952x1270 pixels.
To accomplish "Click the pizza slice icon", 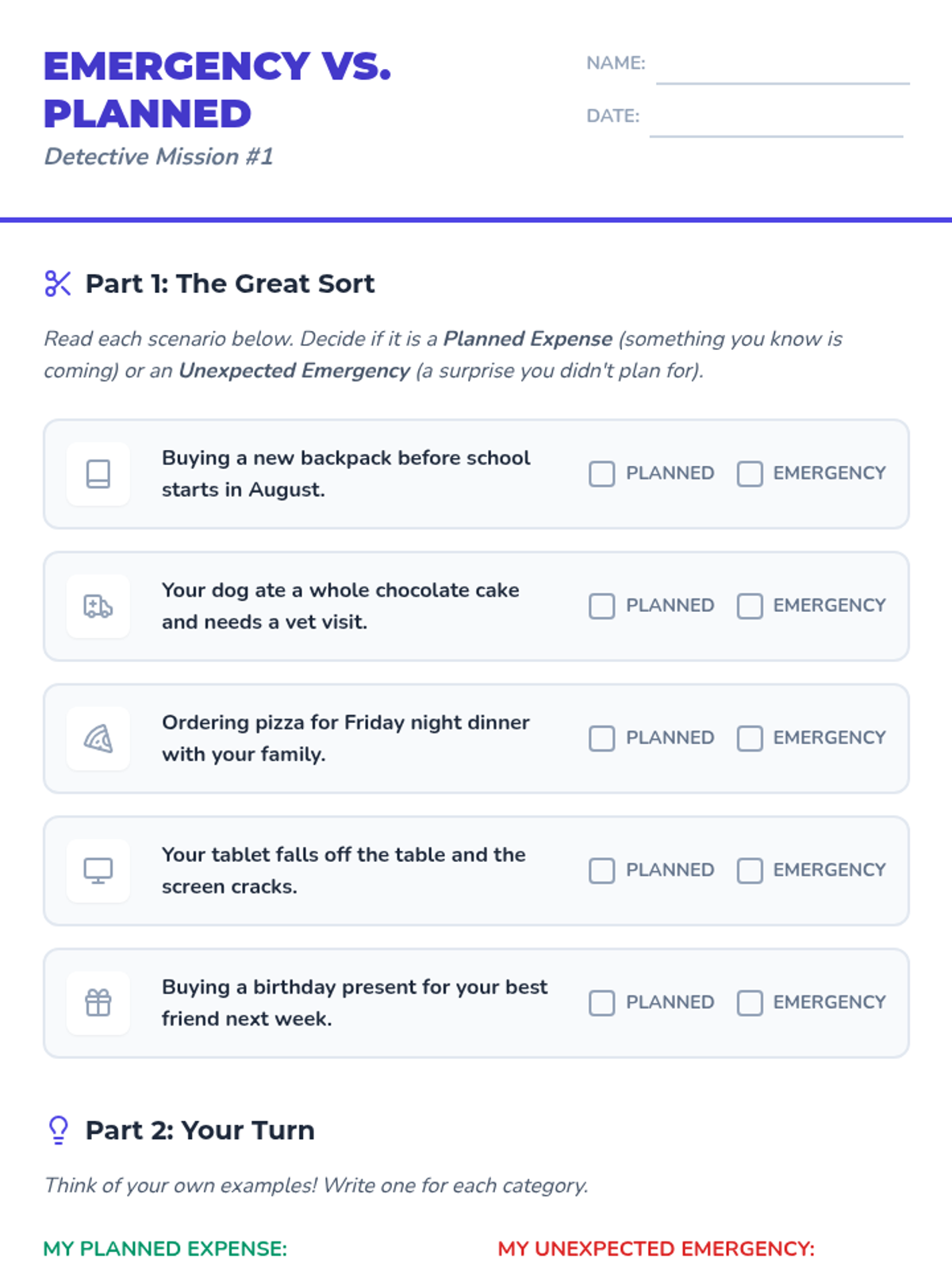I will (98, 738).
